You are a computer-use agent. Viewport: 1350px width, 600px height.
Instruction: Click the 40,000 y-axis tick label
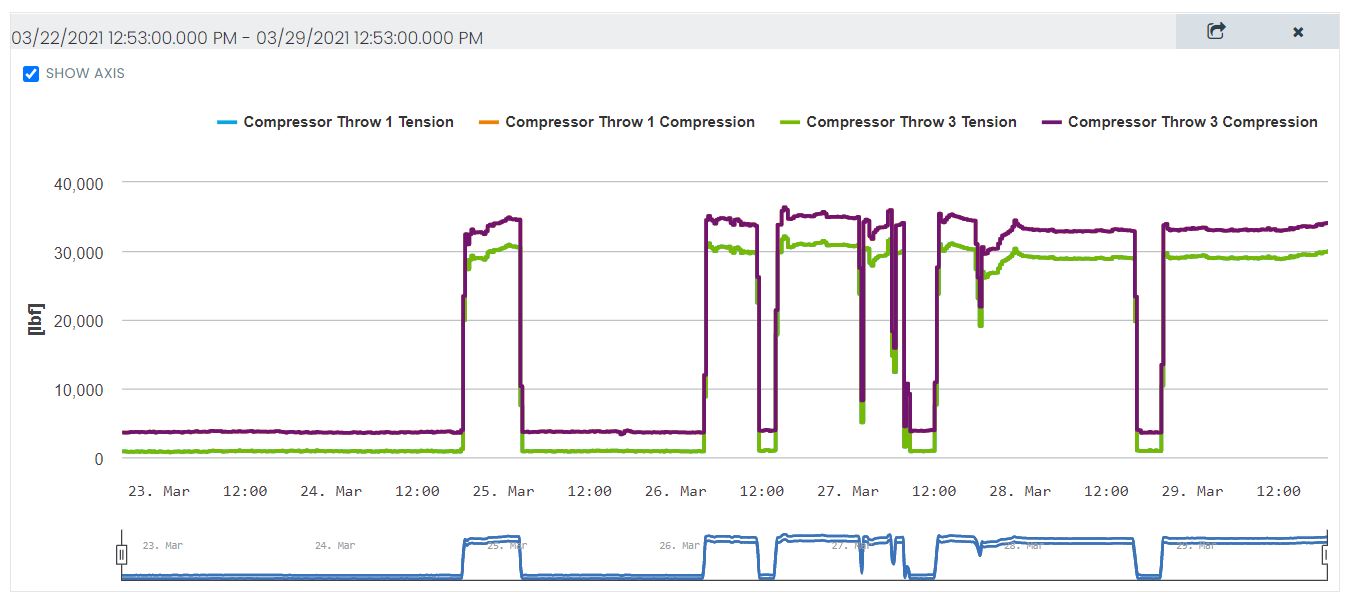click(x=77, y=183)
